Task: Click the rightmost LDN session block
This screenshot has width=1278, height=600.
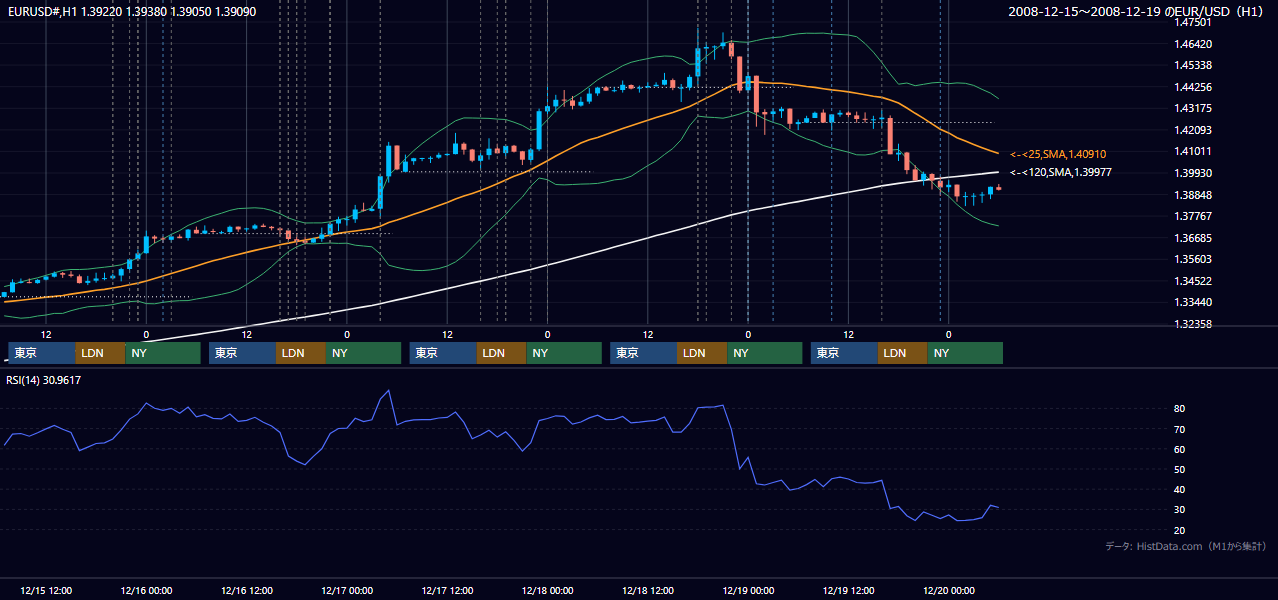Action: point(902,353)
